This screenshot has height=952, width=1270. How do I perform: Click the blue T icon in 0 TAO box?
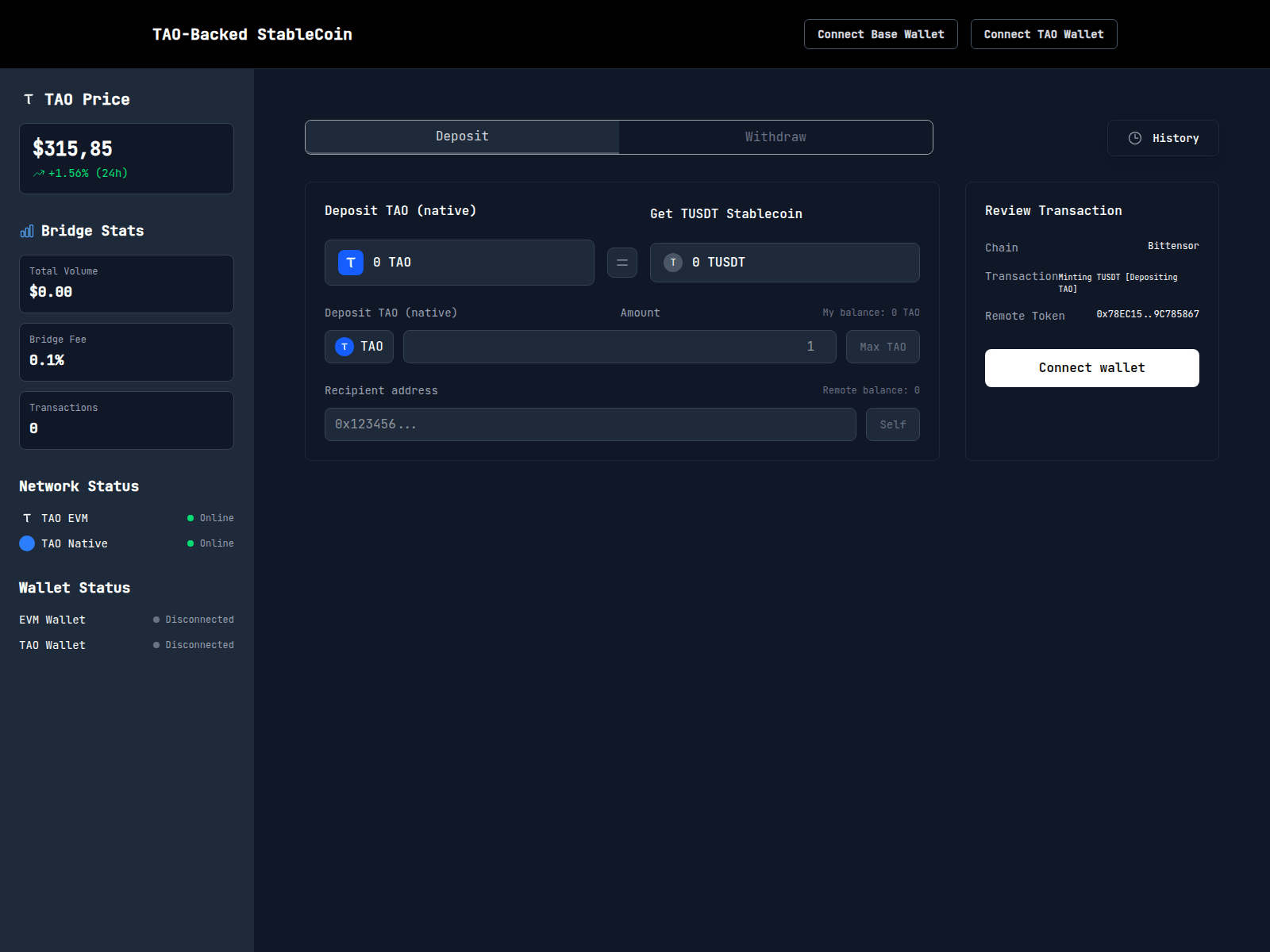[x=351, y=263]
